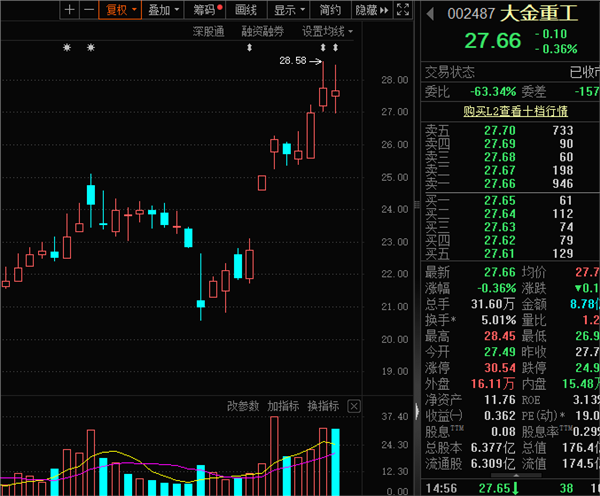Switch to 简约 view
The image size is (600, 496).
tap(330, 10)
